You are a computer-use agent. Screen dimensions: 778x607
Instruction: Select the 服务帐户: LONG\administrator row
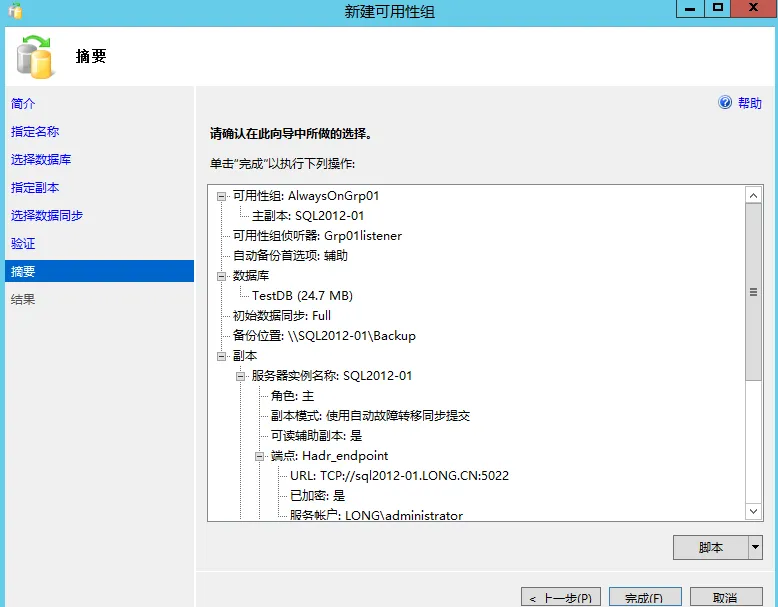click(x=376, y=515)
